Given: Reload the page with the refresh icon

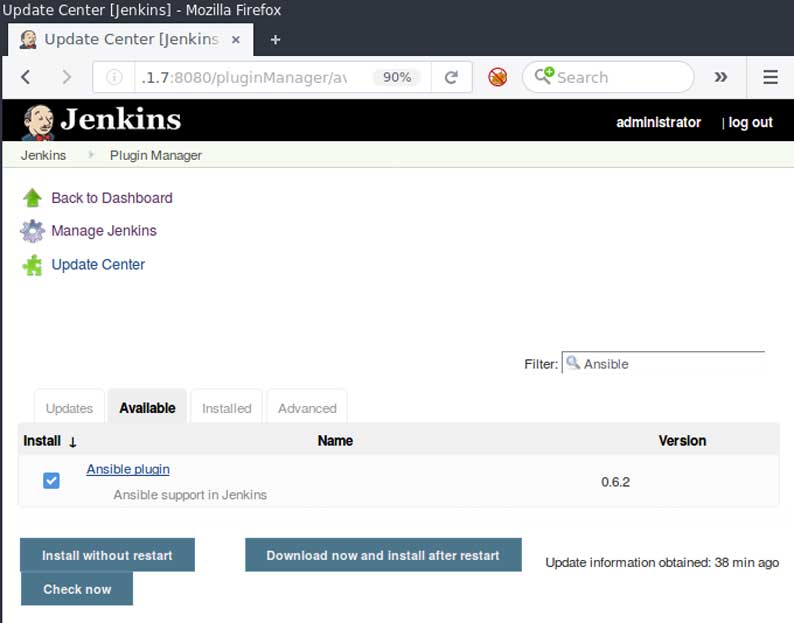Looking at the screenshot, I should click(451, 77).
